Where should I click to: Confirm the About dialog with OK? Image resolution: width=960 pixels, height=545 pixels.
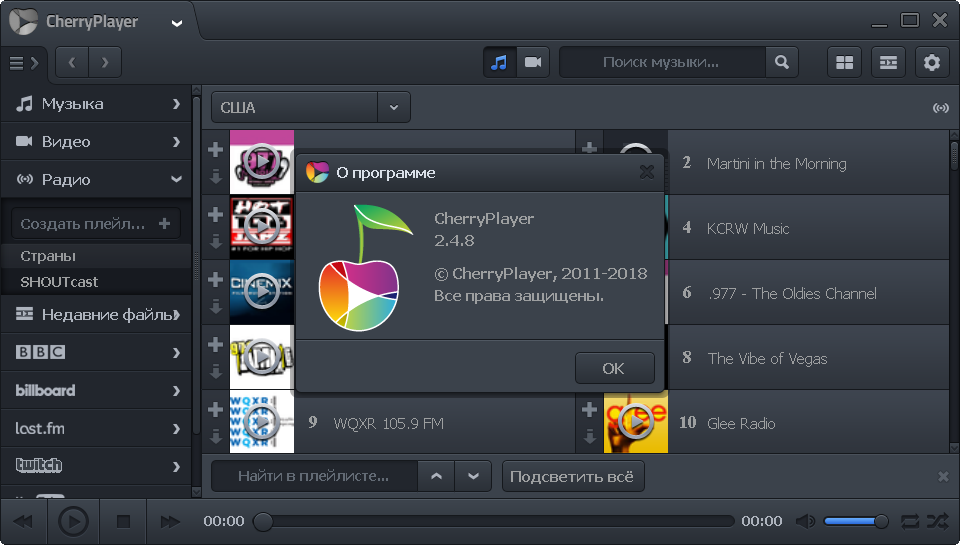(615, 368)
